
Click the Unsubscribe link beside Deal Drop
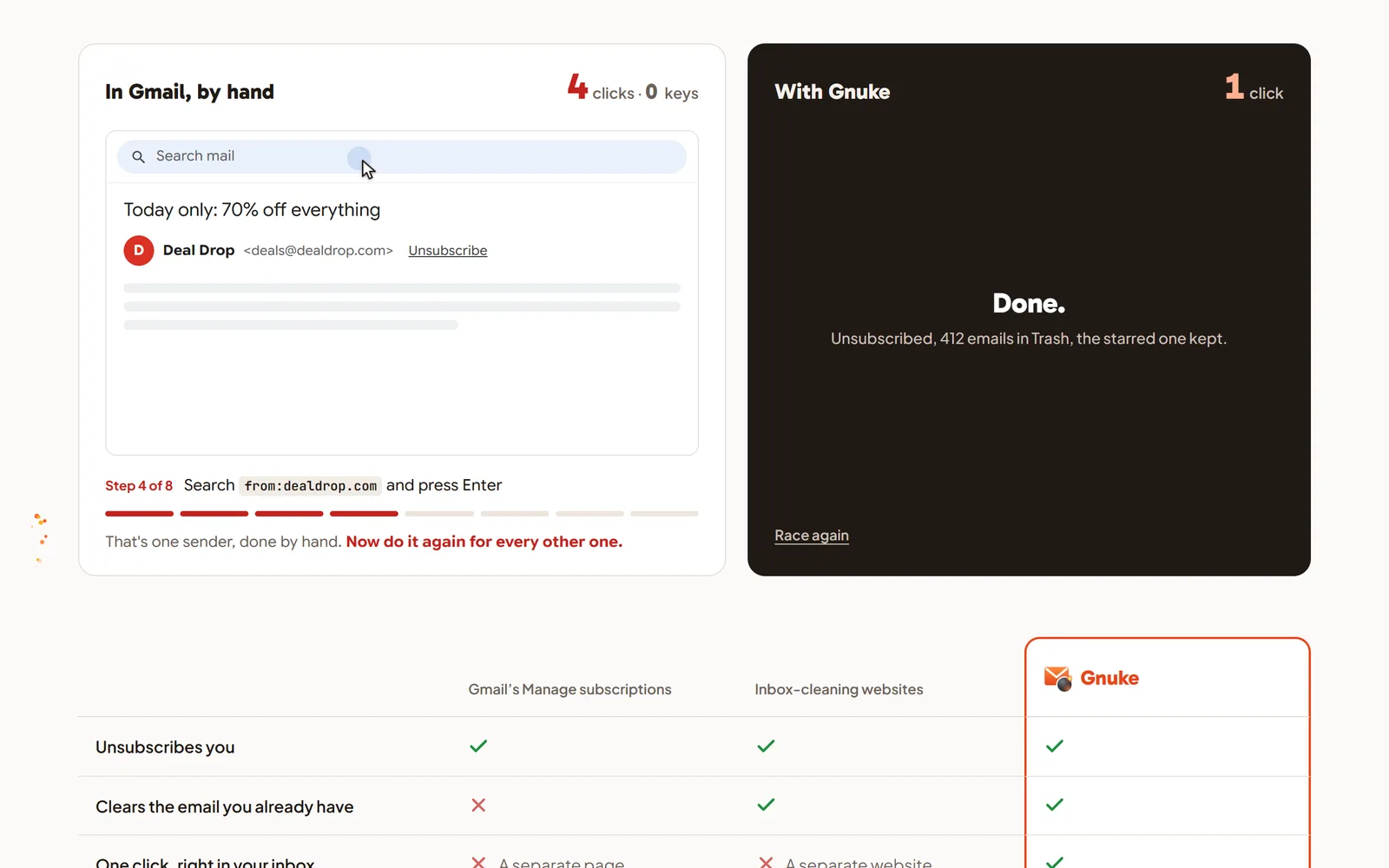[x=448, y=251]
